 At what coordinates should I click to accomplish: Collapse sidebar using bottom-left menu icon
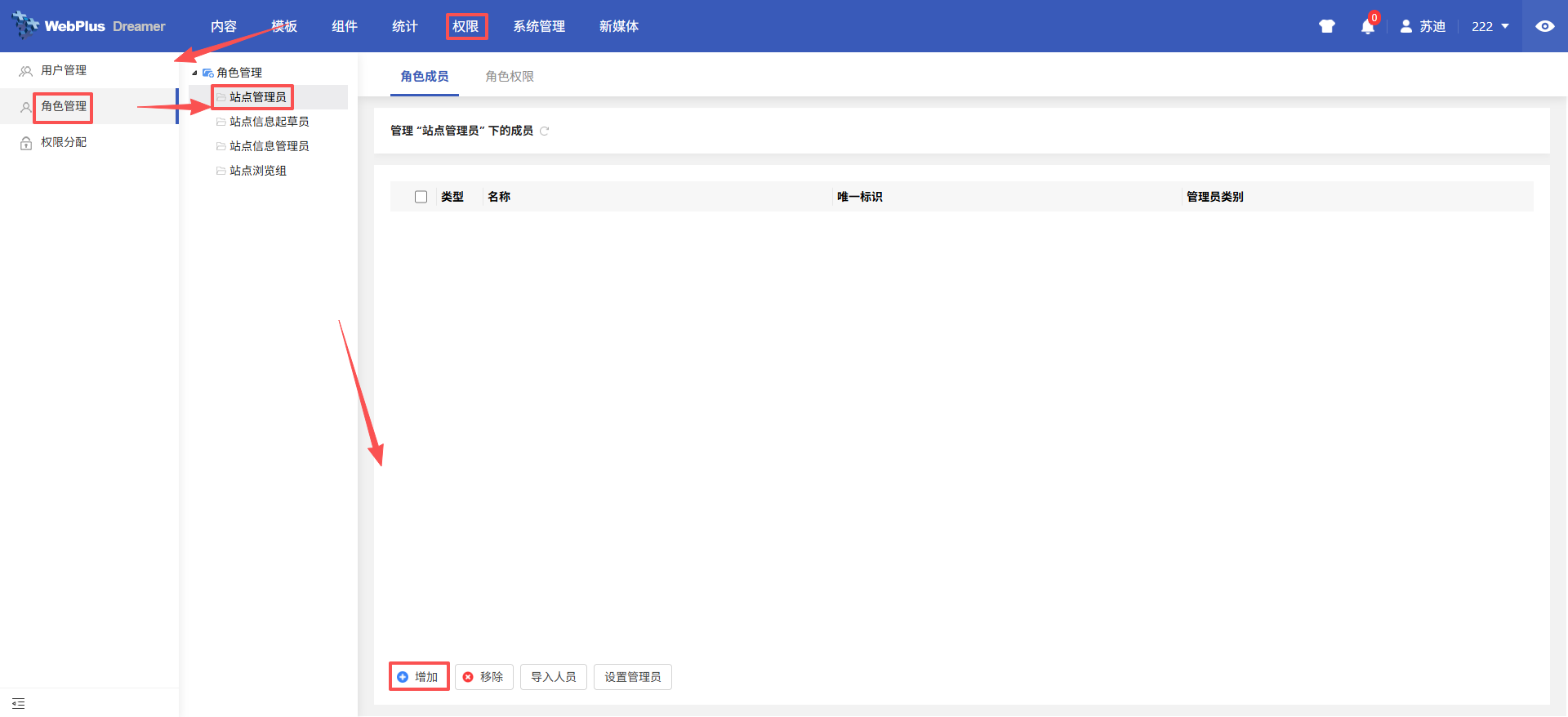tap(19, 703)
